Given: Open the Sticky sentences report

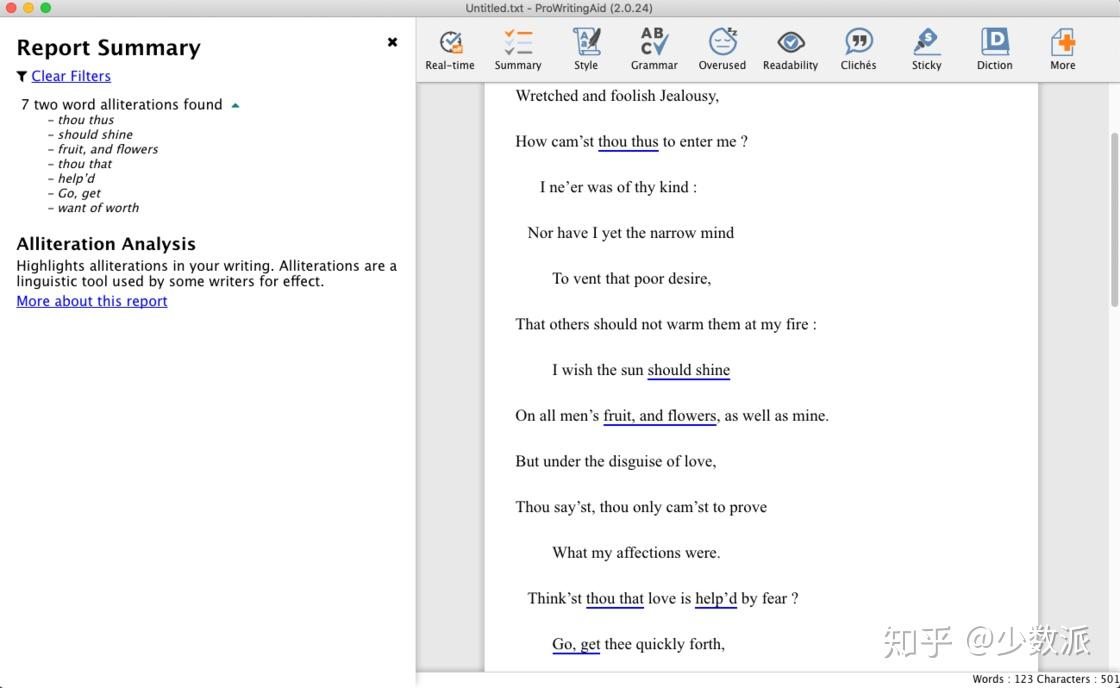Looking at the screenshot, I should click(926, 49).
